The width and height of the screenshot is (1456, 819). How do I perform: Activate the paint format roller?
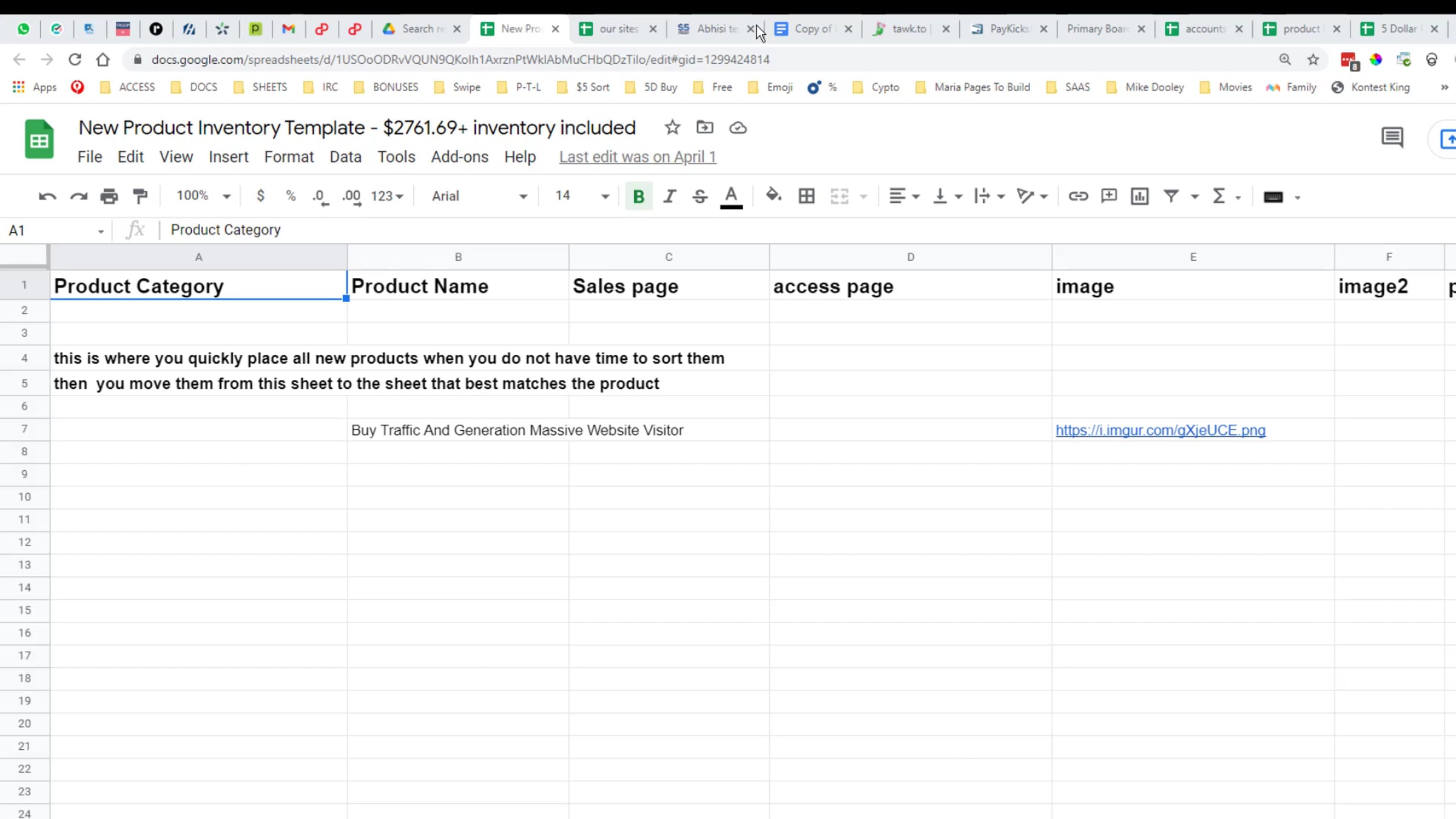coord(140,197)
